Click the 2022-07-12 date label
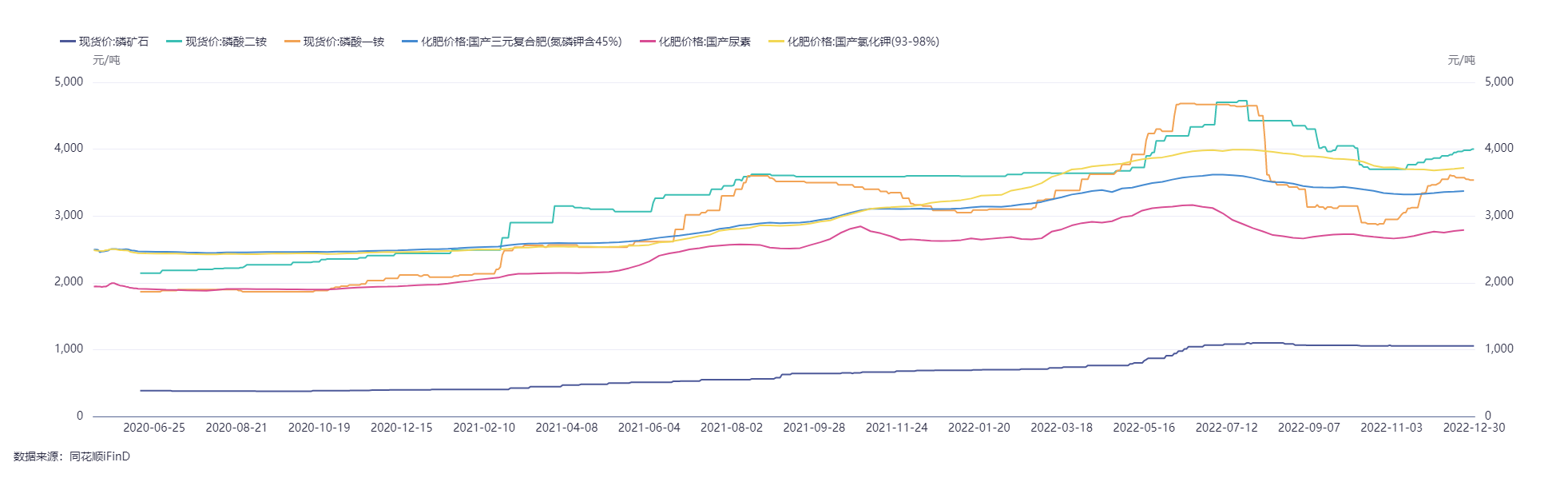This screenshot has height=478, width=1568. (x=1226, y=428)
